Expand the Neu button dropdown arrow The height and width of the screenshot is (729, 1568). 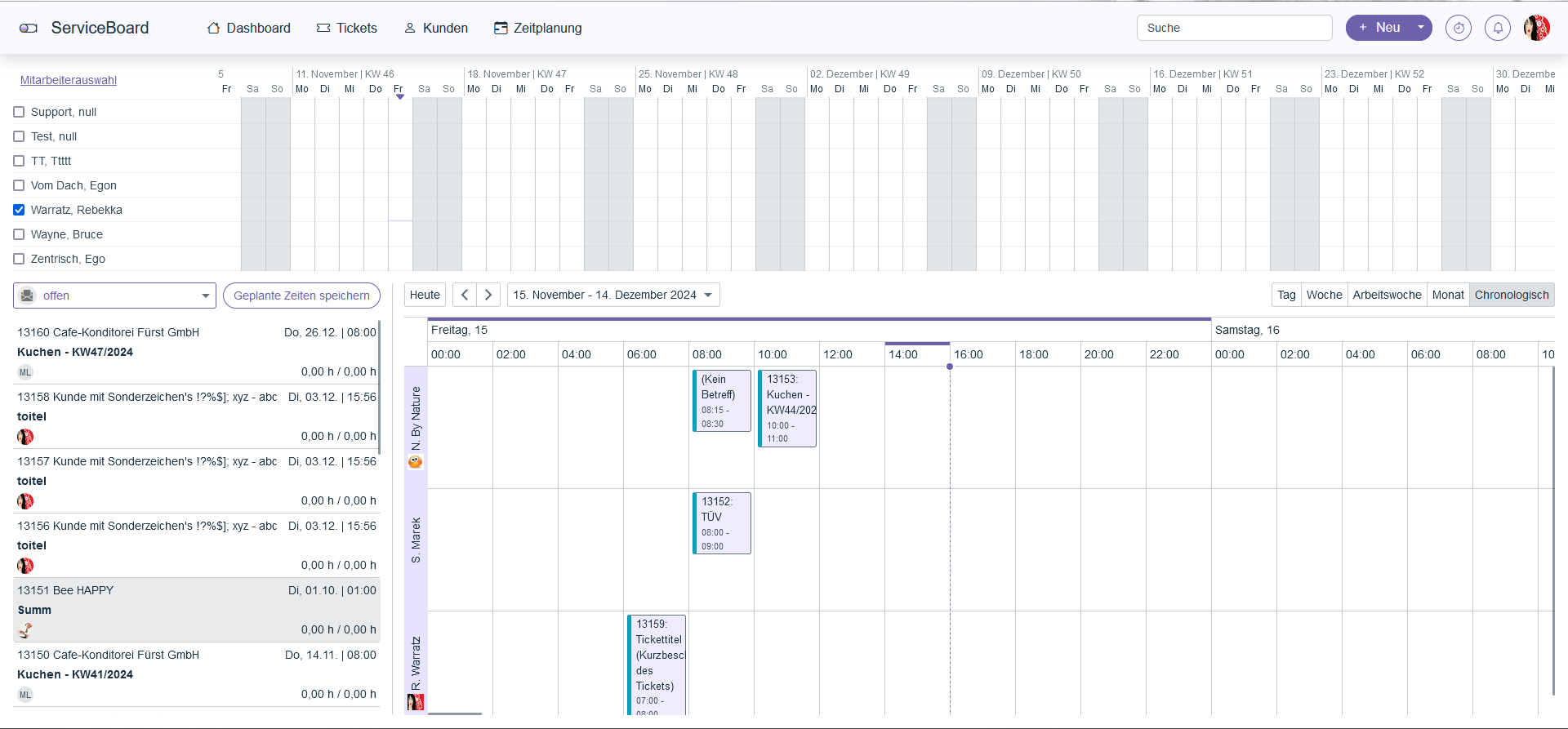pyautogui.click(x=1420, y=28)
